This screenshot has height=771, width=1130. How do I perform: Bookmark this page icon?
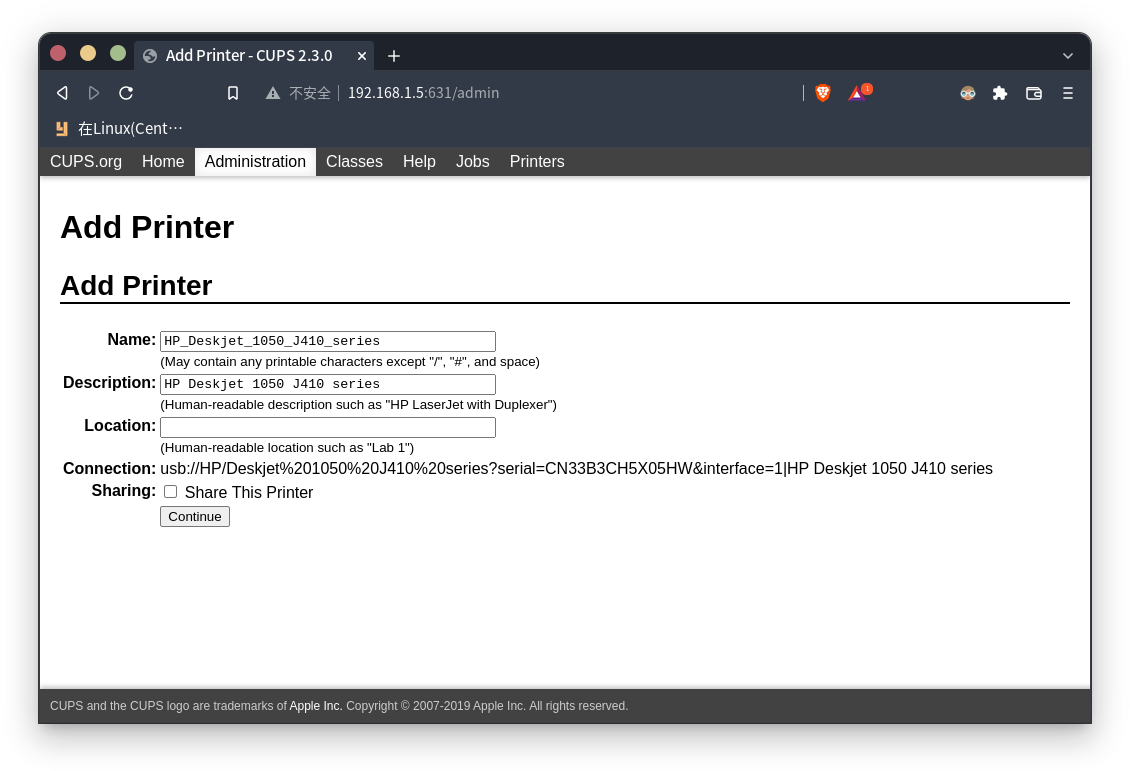233,93
